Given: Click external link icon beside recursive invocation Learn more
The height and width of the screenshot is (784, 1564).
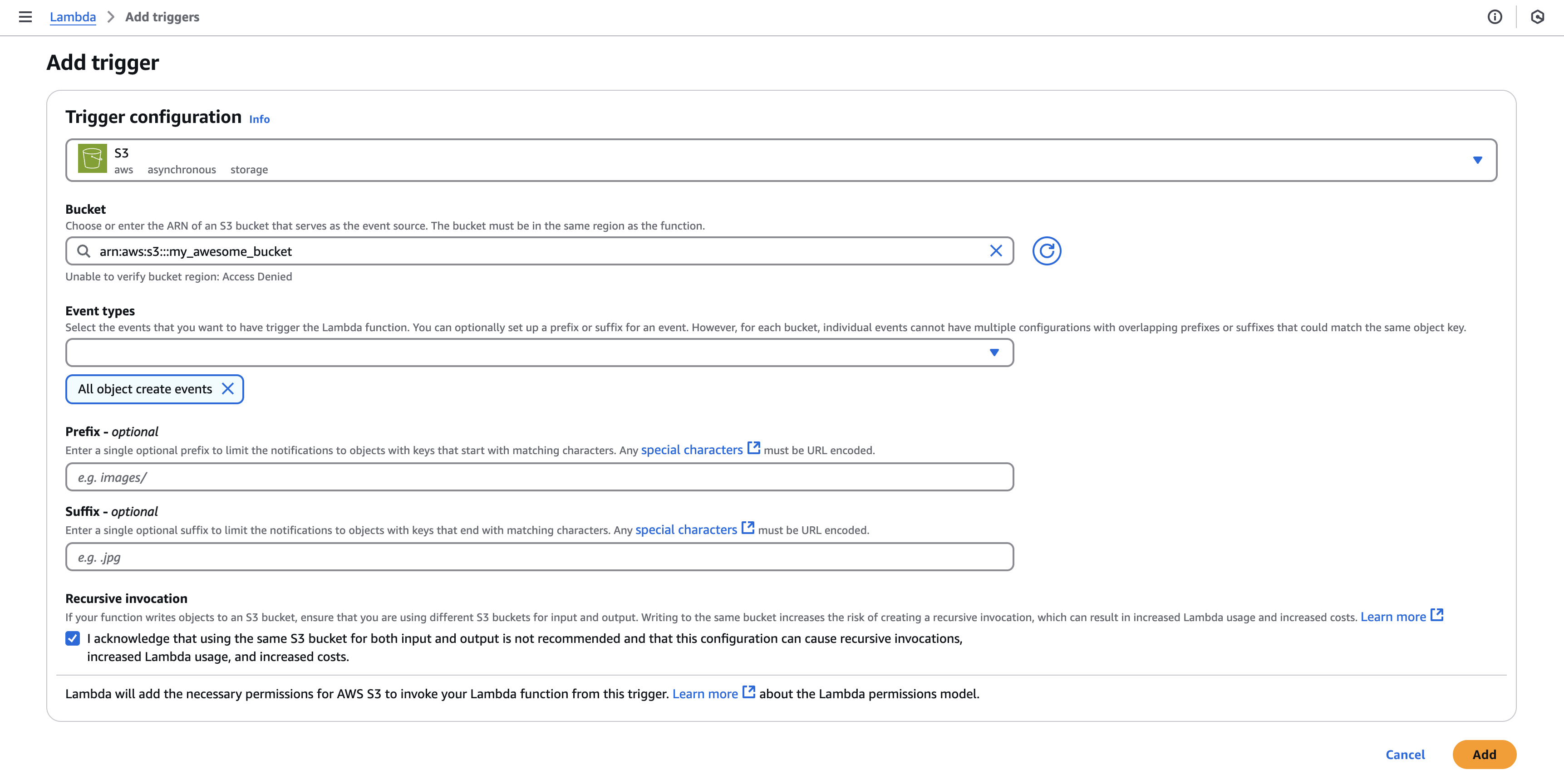Looking at the screenshot, I should click(1436, 615).
